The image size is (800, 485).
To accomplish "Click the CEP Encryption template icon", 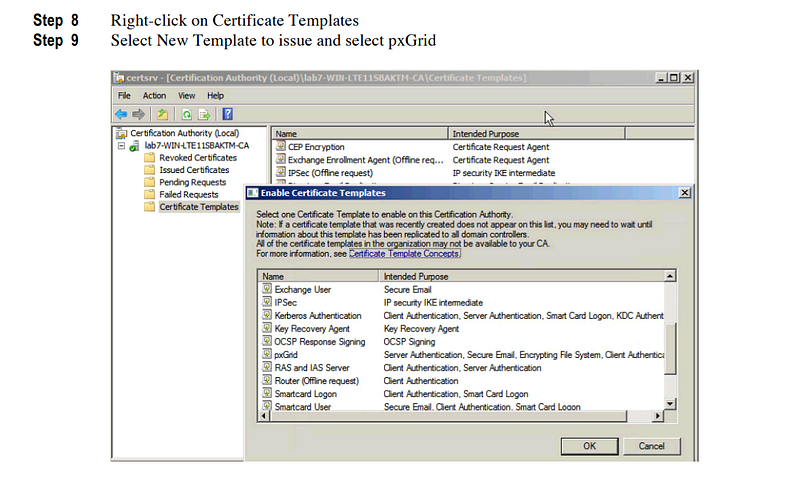I will click(x=281, y=146).
